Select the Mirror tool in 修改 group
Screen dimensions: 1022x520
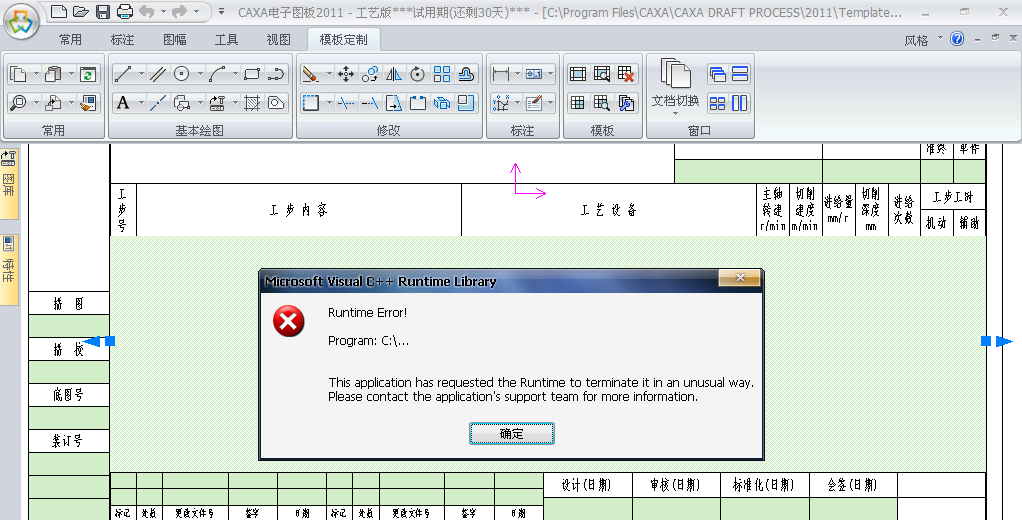click(x=393, y=74)
